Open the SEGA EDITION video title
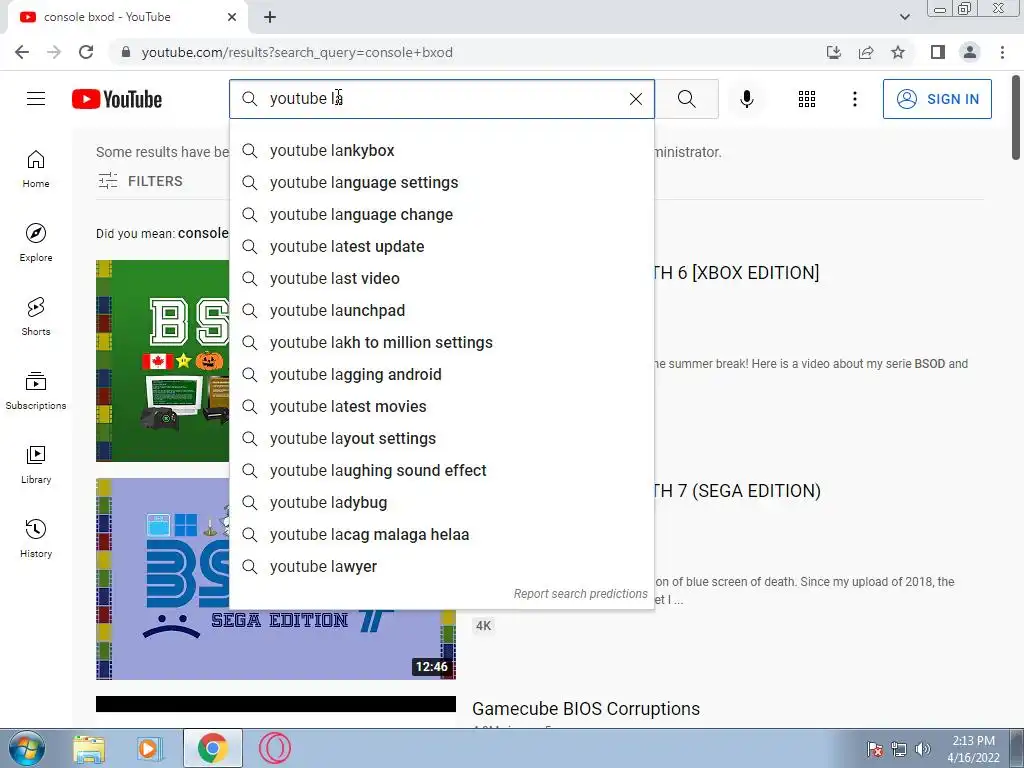 coord(738,490)
